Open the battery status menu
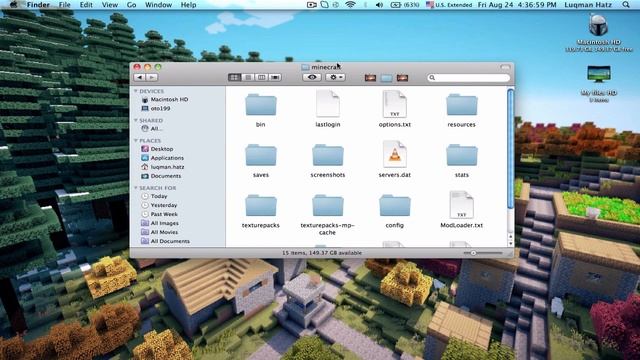The width and height of the screenshot is (640, 360). click(404, 5)
